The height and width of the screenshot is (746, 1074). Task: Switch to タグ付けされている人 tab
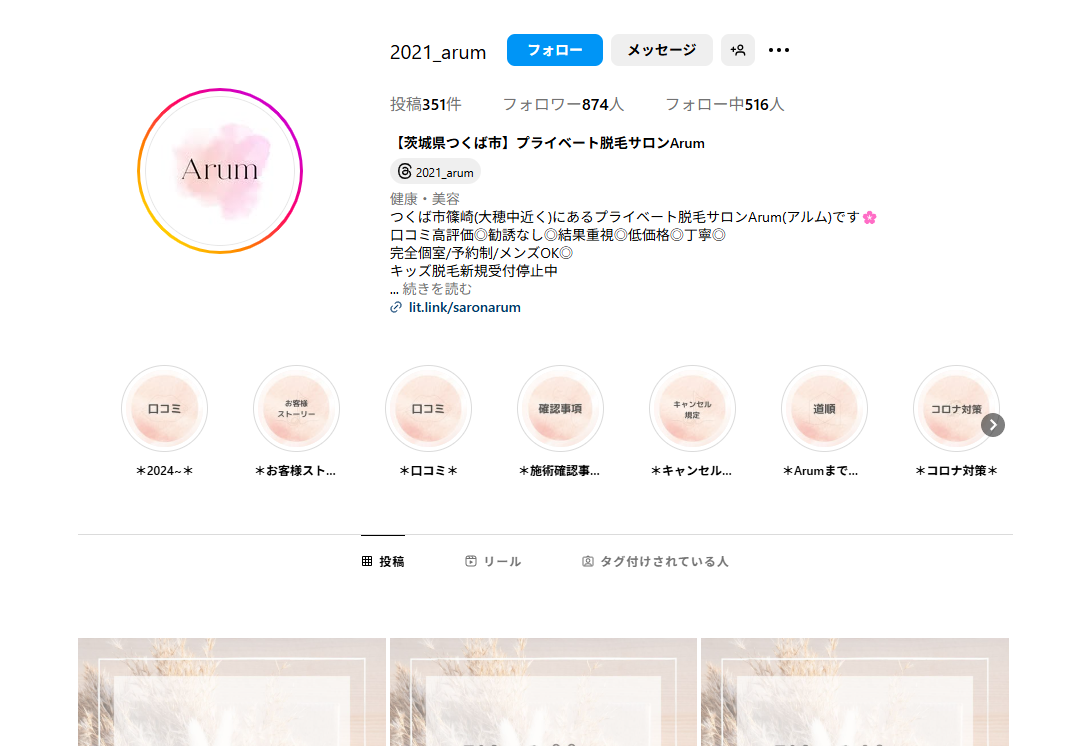click(x=655, y=561)
